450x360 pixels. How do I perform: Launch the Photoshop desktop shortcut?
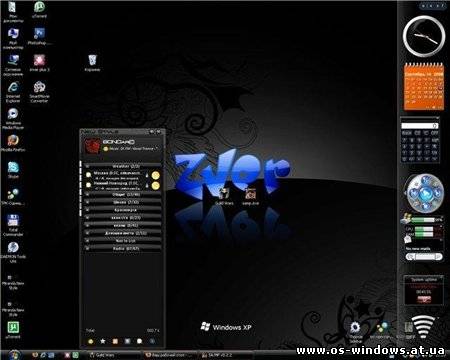click(39, 36)
